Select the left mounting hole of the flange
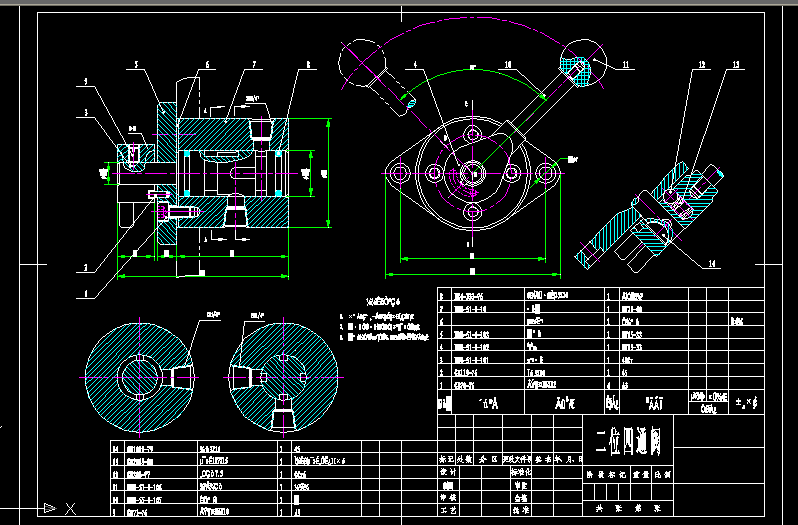 (399, 174)
